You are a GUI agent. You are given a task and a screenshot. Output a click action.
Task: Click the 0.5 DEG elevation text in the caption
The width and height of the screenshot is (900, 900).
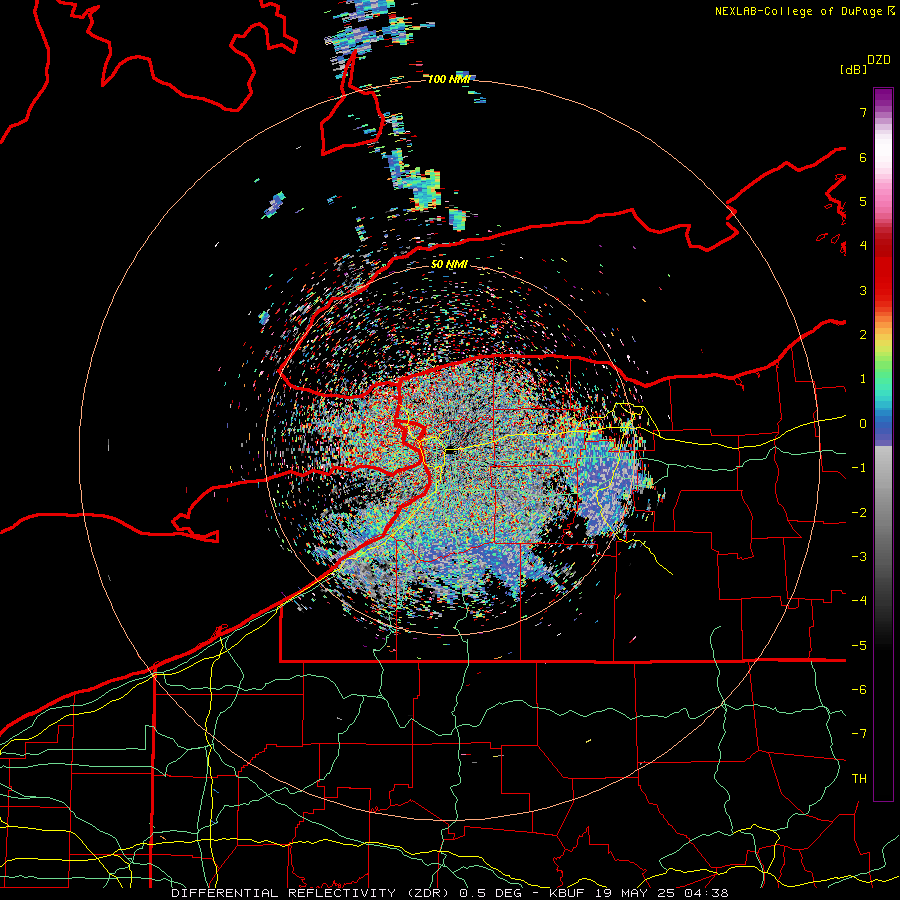[x=490, y=893]
